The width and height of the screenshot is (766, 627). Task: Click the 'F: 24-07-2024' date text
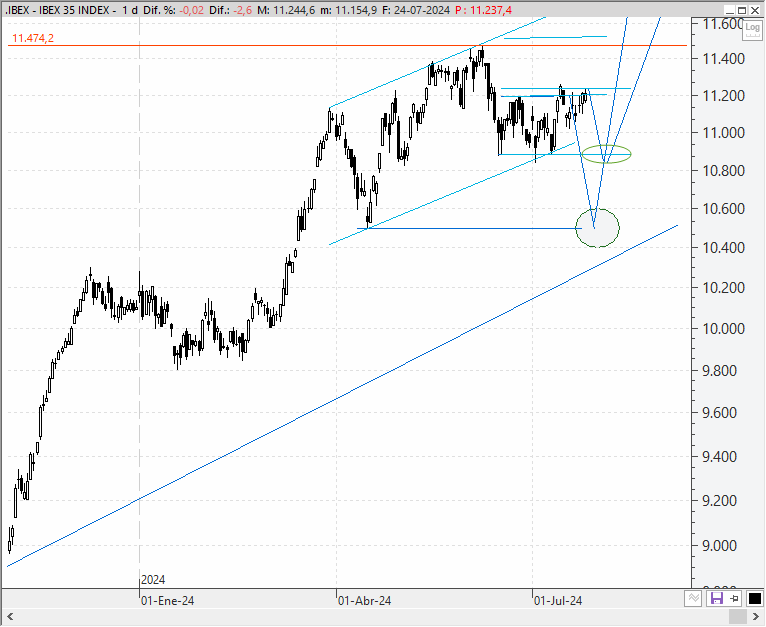point(416,10)
